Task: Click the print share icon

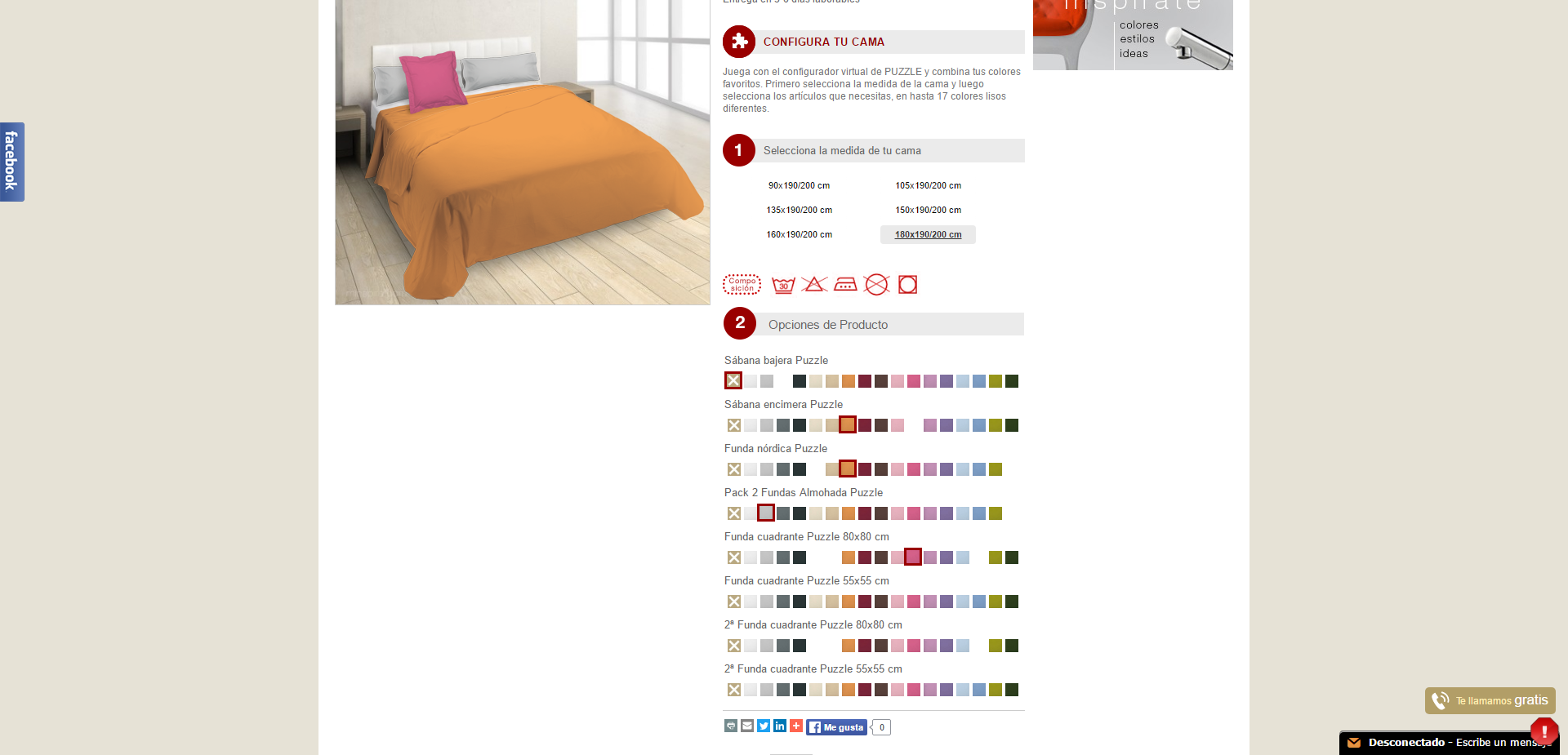Action: (731, 726)
